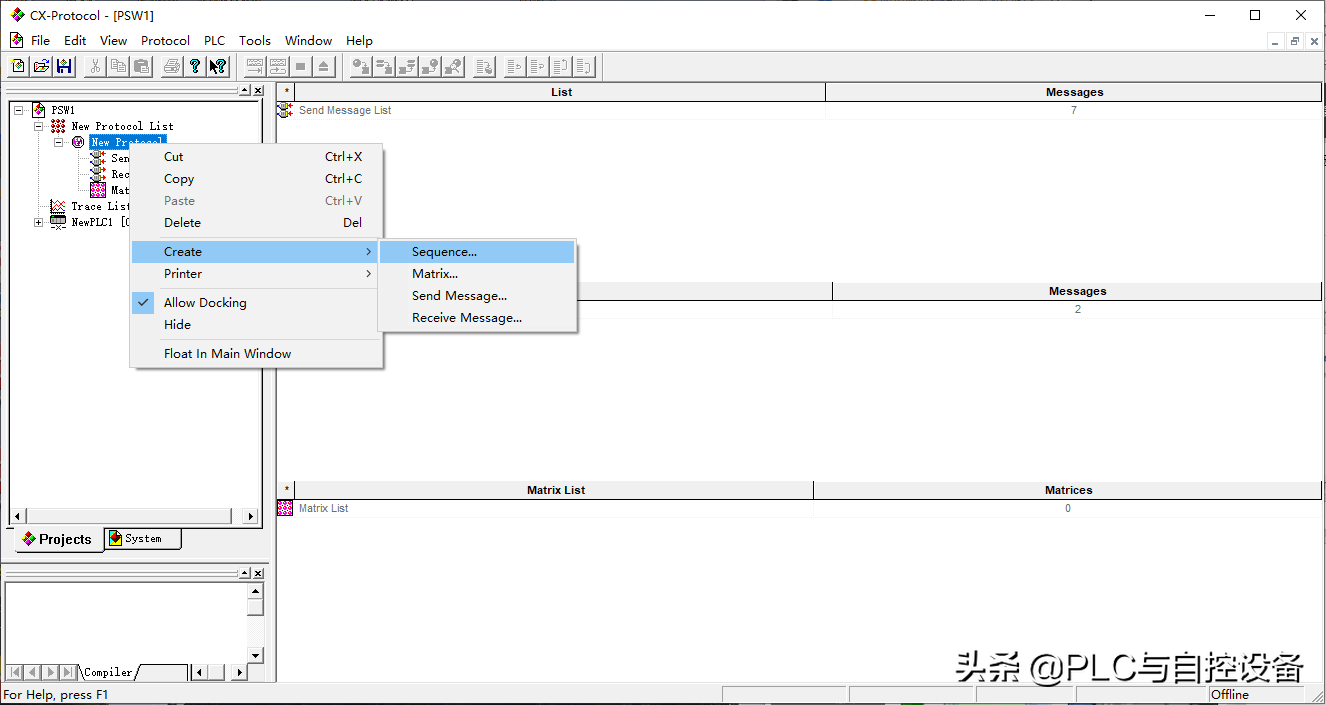Select Sequence... in the Create submenu
Viewport: 1326px width, 705px height.
pyautogui.click(x=477, y=252)
